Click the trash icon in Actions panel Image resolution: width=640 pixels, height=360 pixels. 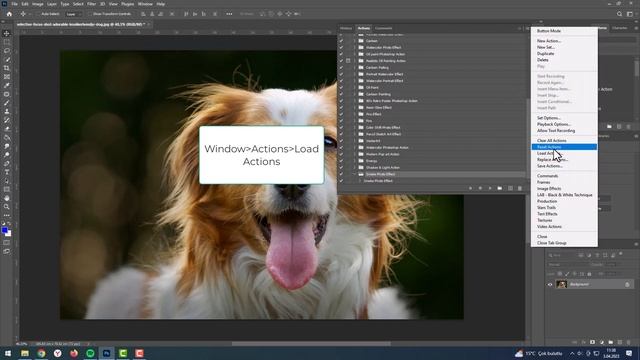click(x=520, y=189)
